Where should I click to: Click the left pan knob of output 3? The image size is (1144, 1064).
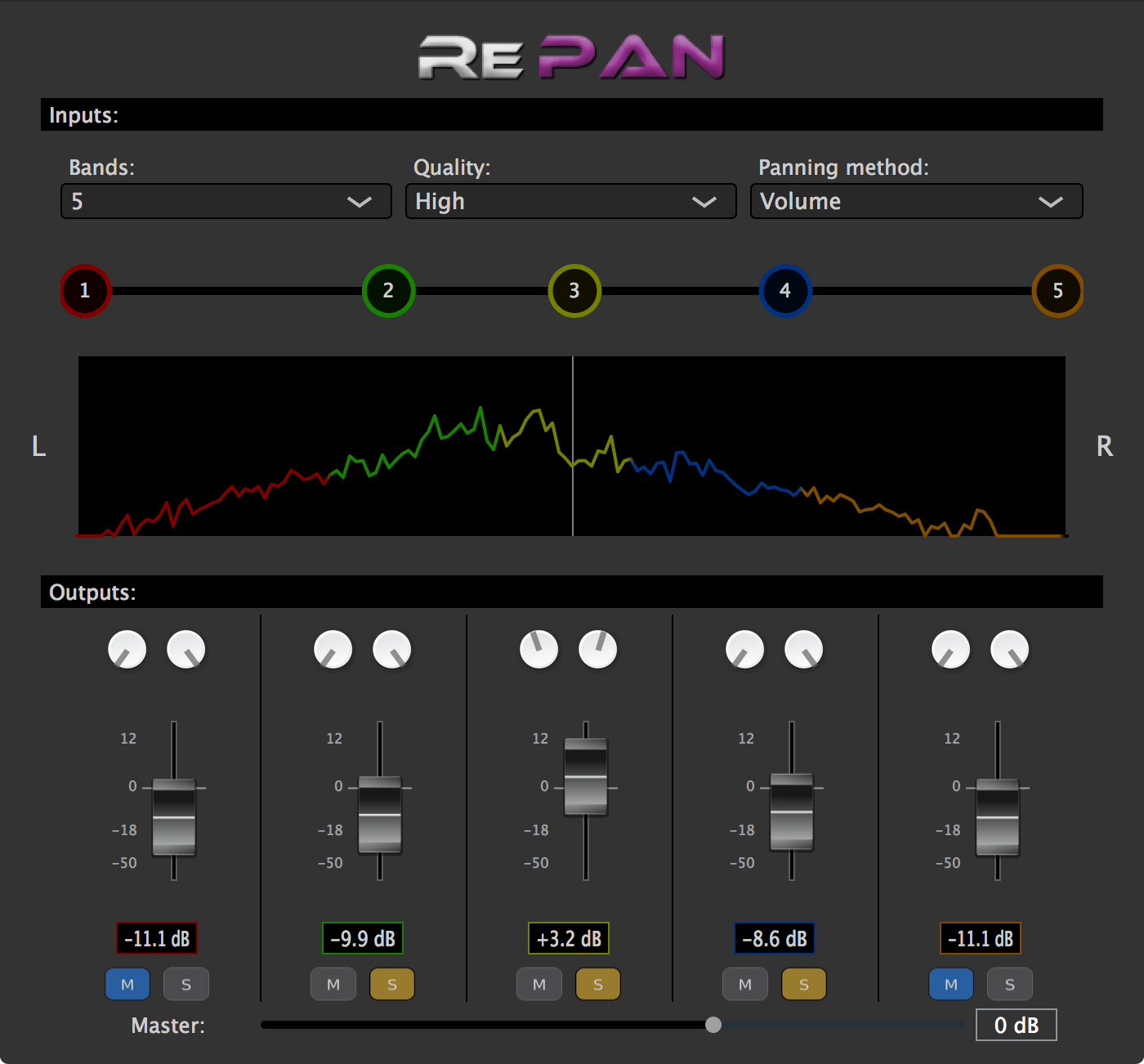(x=539, y=650)
